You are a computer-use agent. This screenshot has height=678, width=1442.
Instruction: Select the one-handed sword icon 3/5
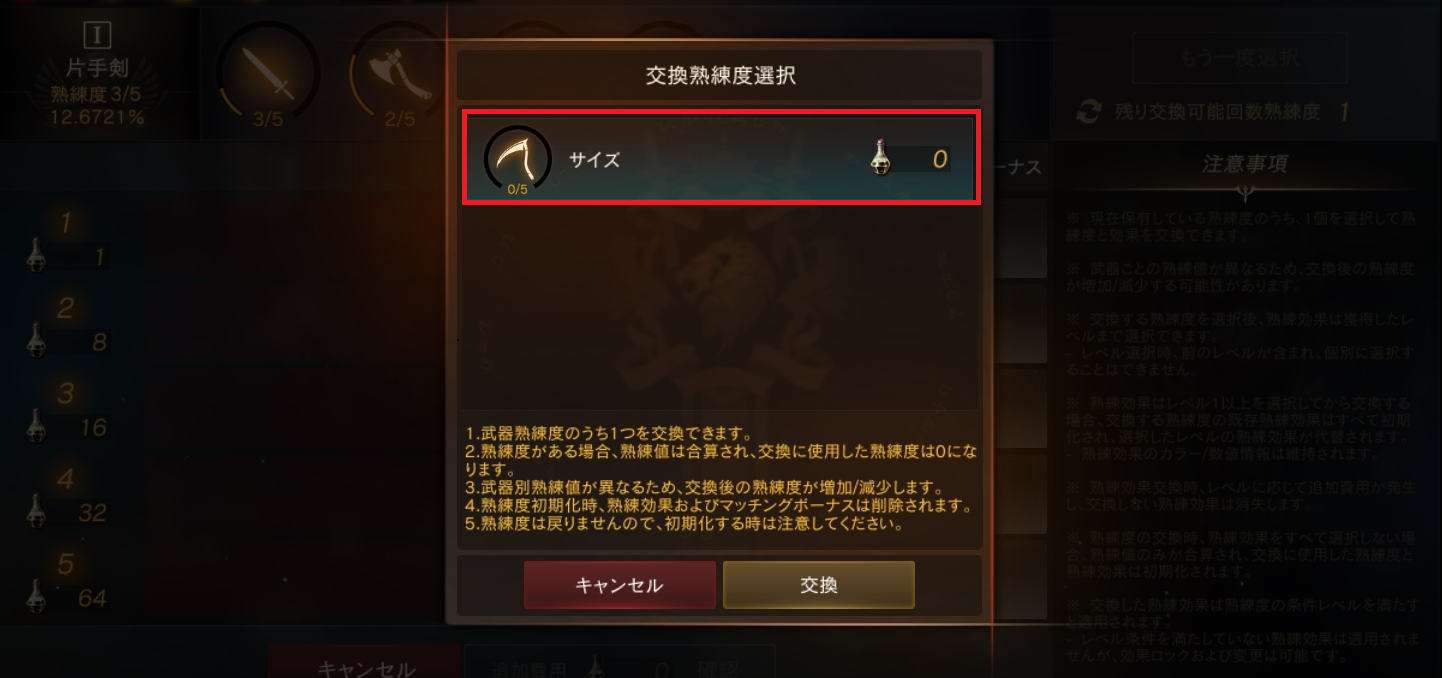(x=268, y=75)
